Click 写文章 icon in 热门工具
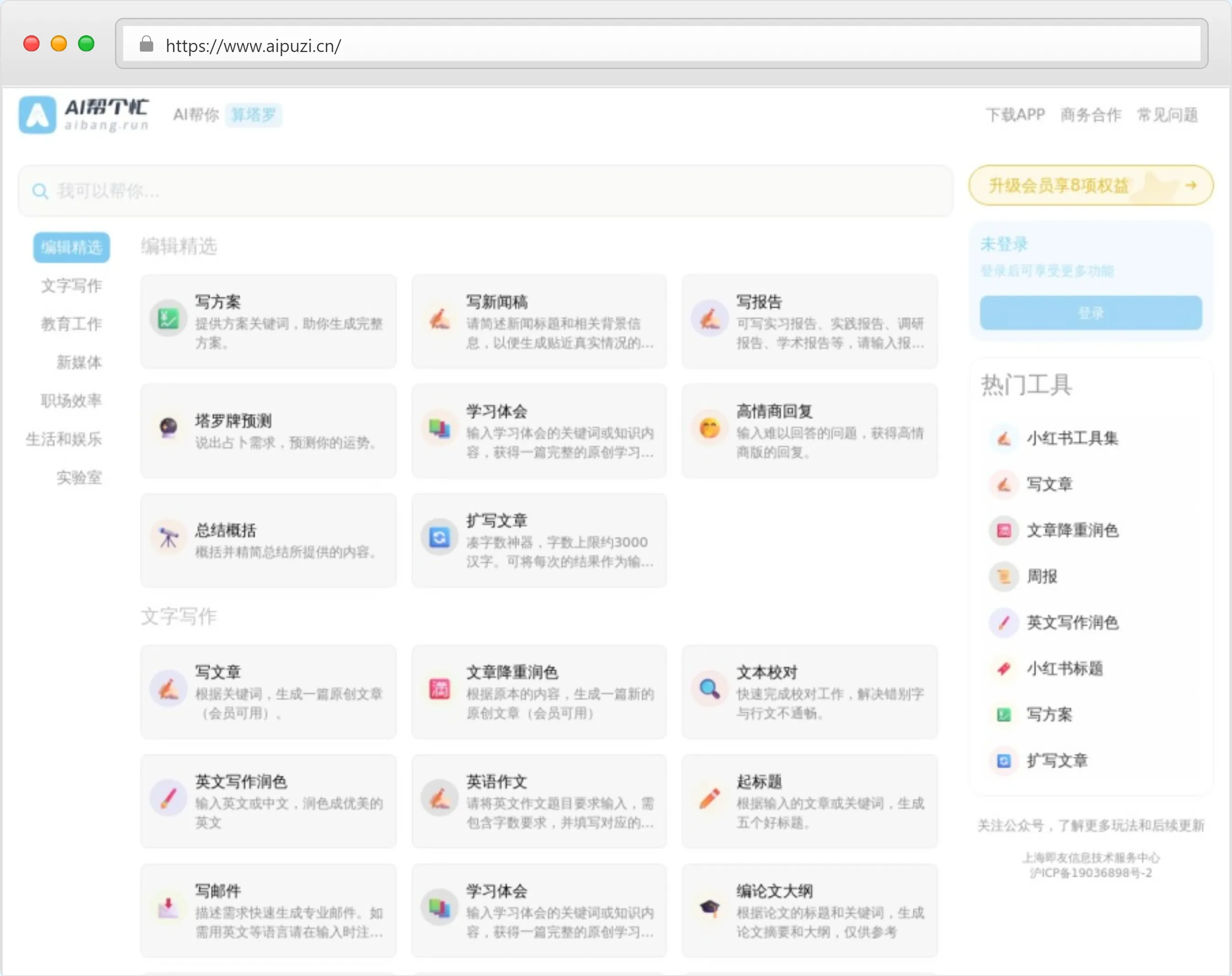The height and width of the screenshot is (976, 1232). (1003, 485)
